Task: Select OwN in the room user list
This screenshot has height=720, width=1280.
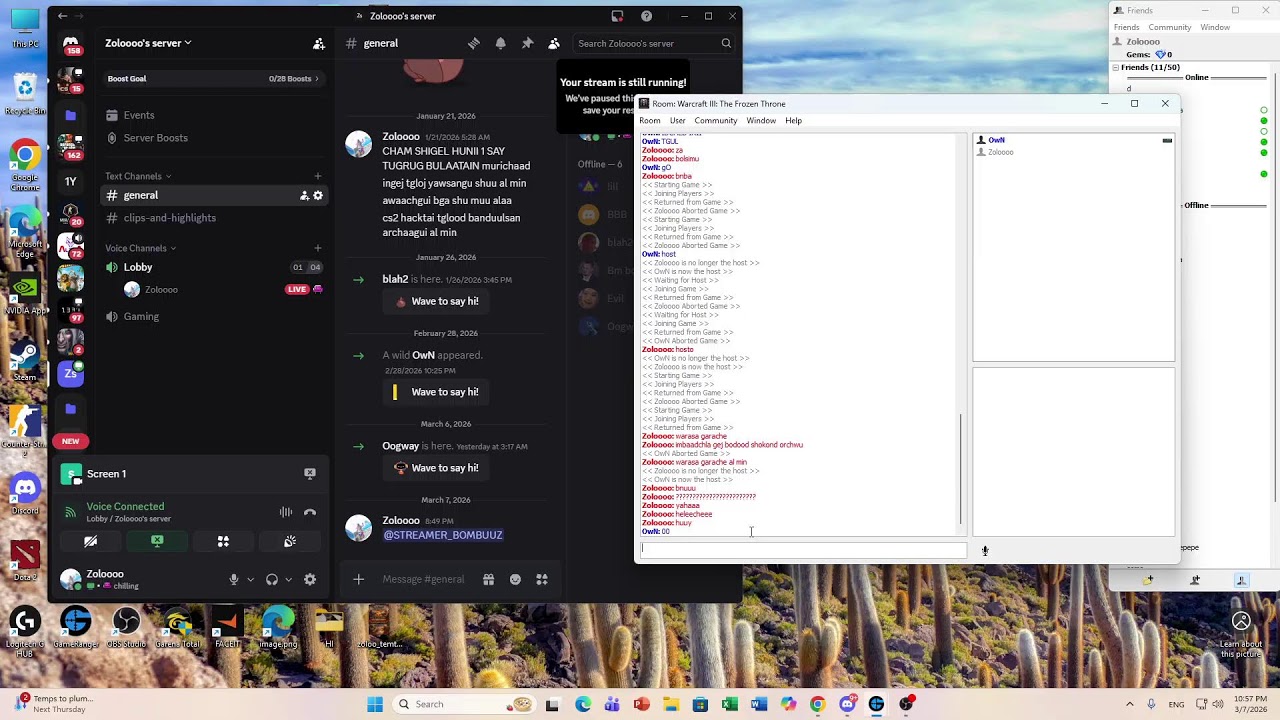Action: click(x=996, y=140)
